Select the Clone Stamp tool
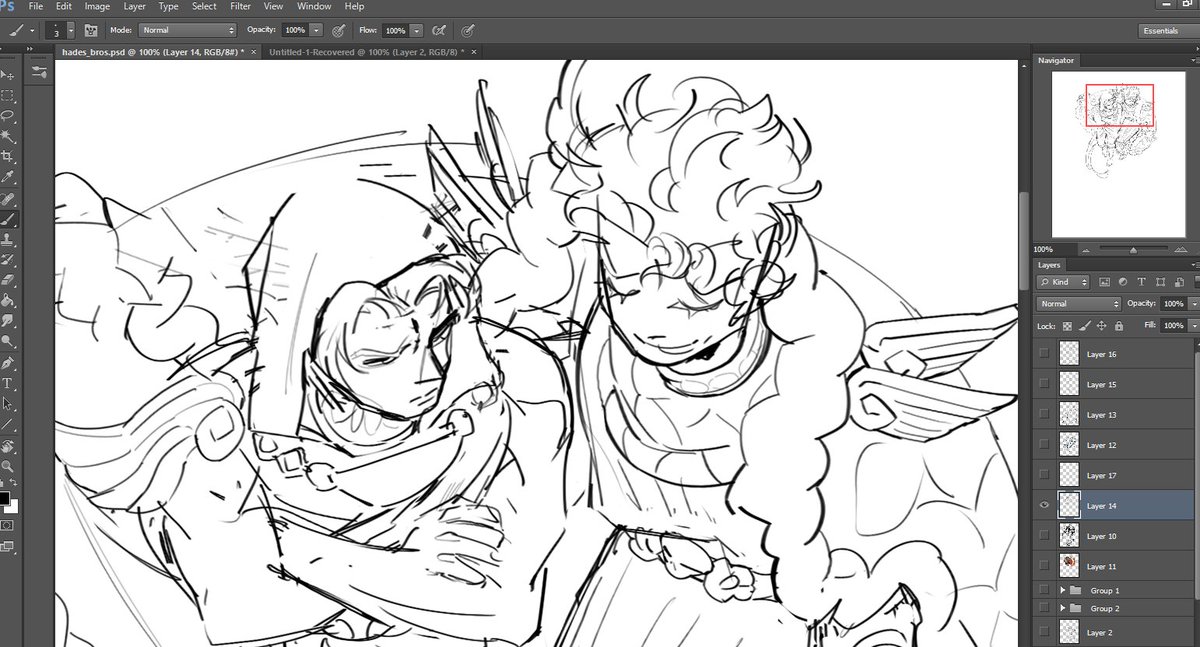Viewport: 1200px width, 647px height. pos(7,240)
